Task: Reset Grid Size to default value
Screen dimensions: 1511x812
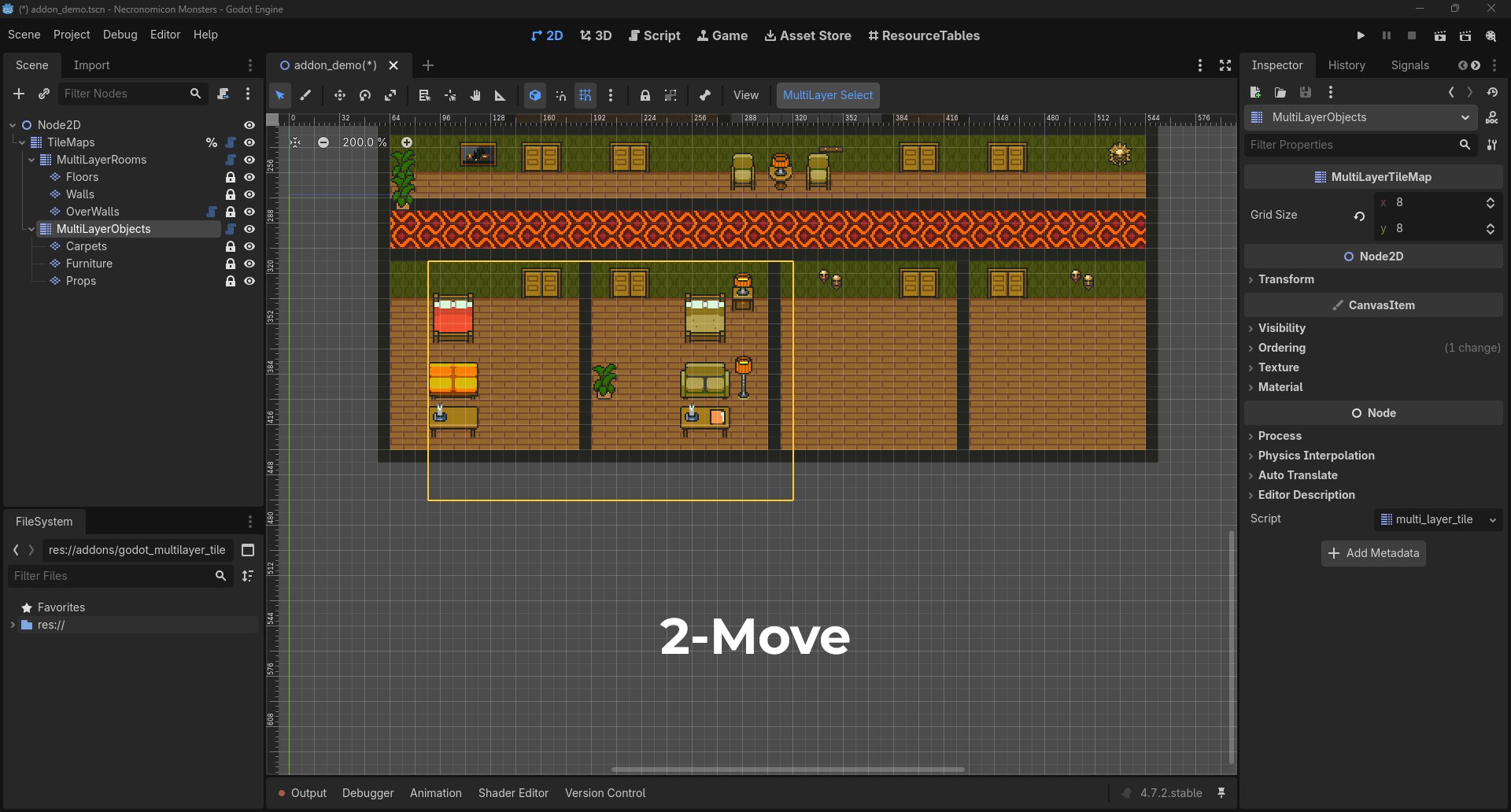Action: click(1359, 216)
